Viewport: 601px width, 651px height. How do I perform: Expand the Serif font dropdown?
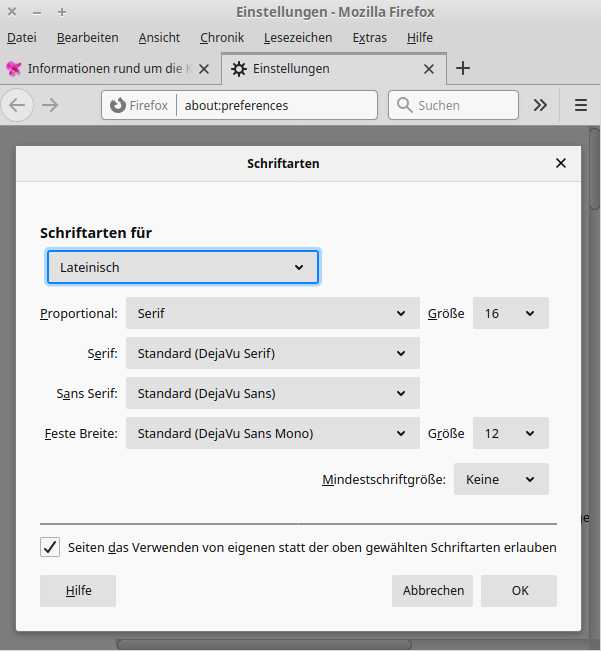(x=272, y=353)
